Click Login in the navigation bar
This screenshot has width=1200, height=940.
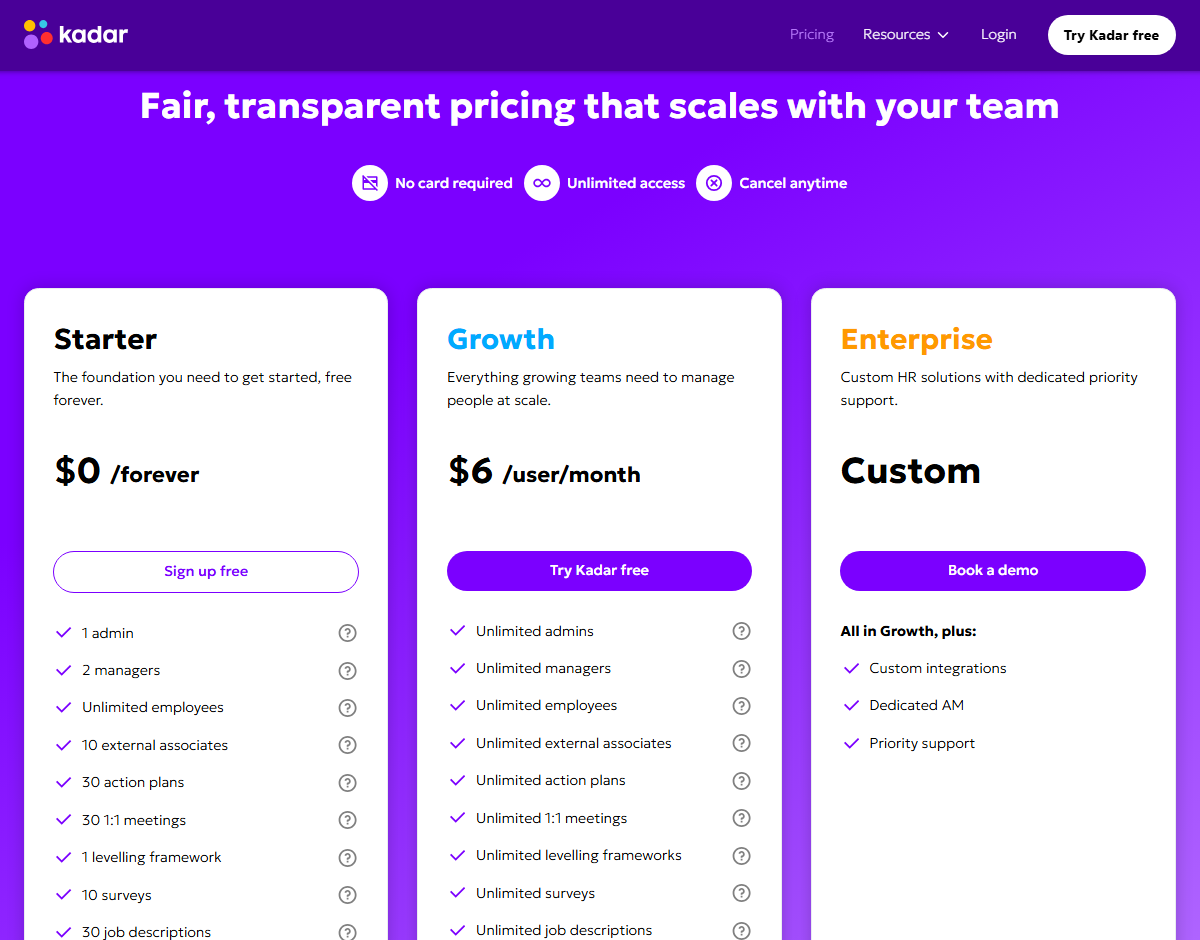998,34
